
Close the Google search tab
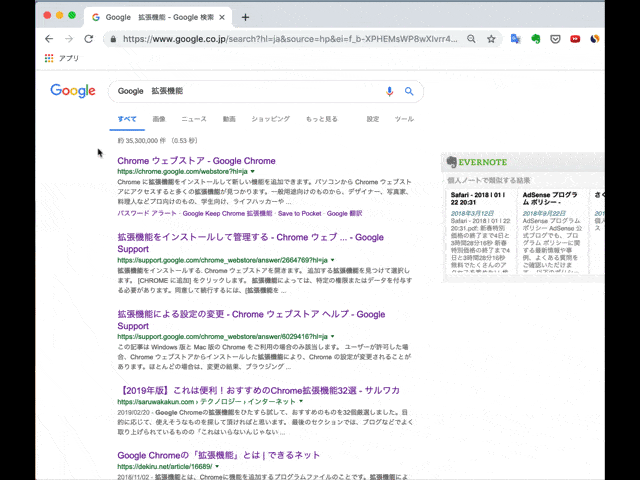pos(222,17)
